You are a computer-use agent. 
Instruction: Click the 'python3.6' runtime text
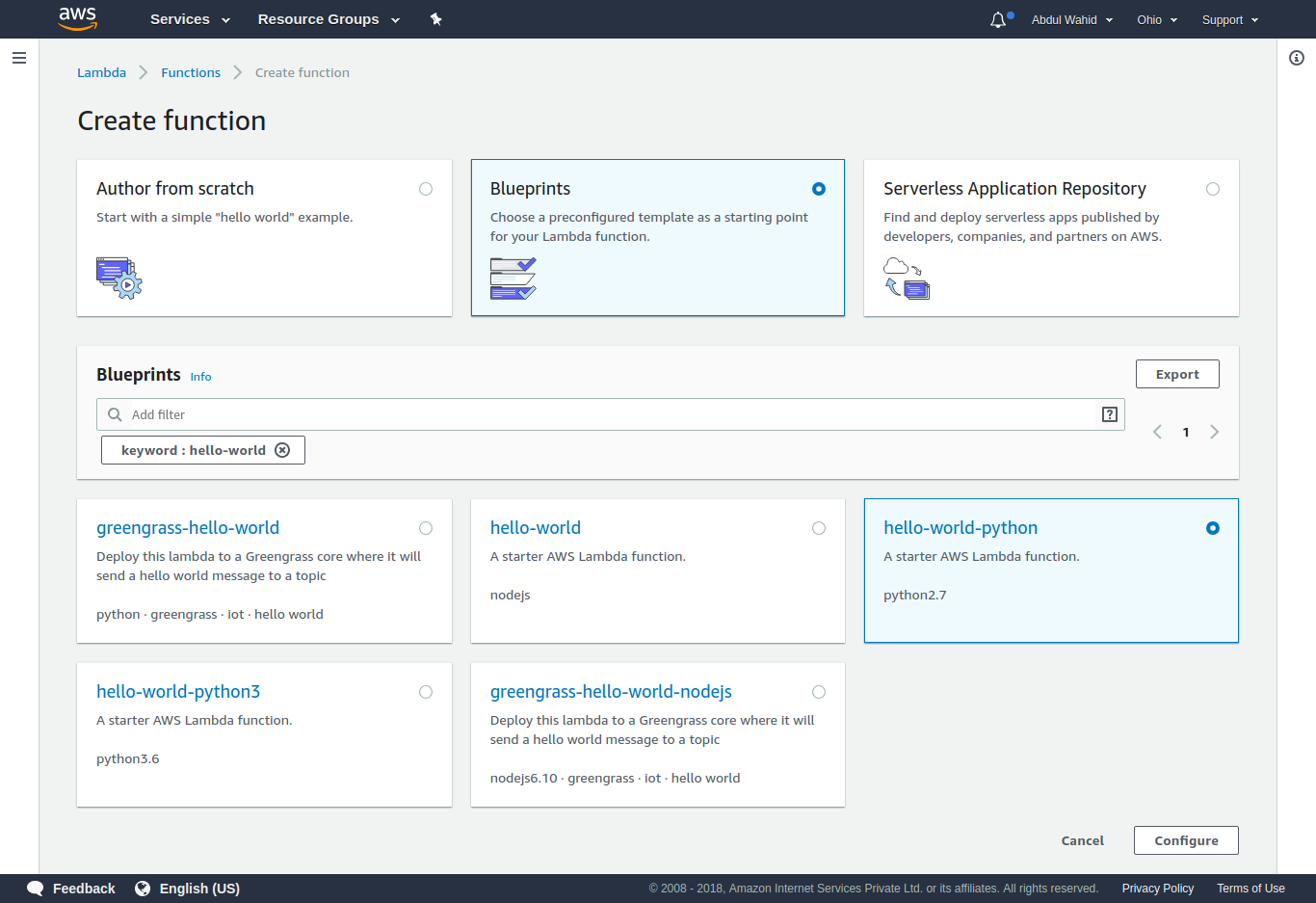(128, 759)
